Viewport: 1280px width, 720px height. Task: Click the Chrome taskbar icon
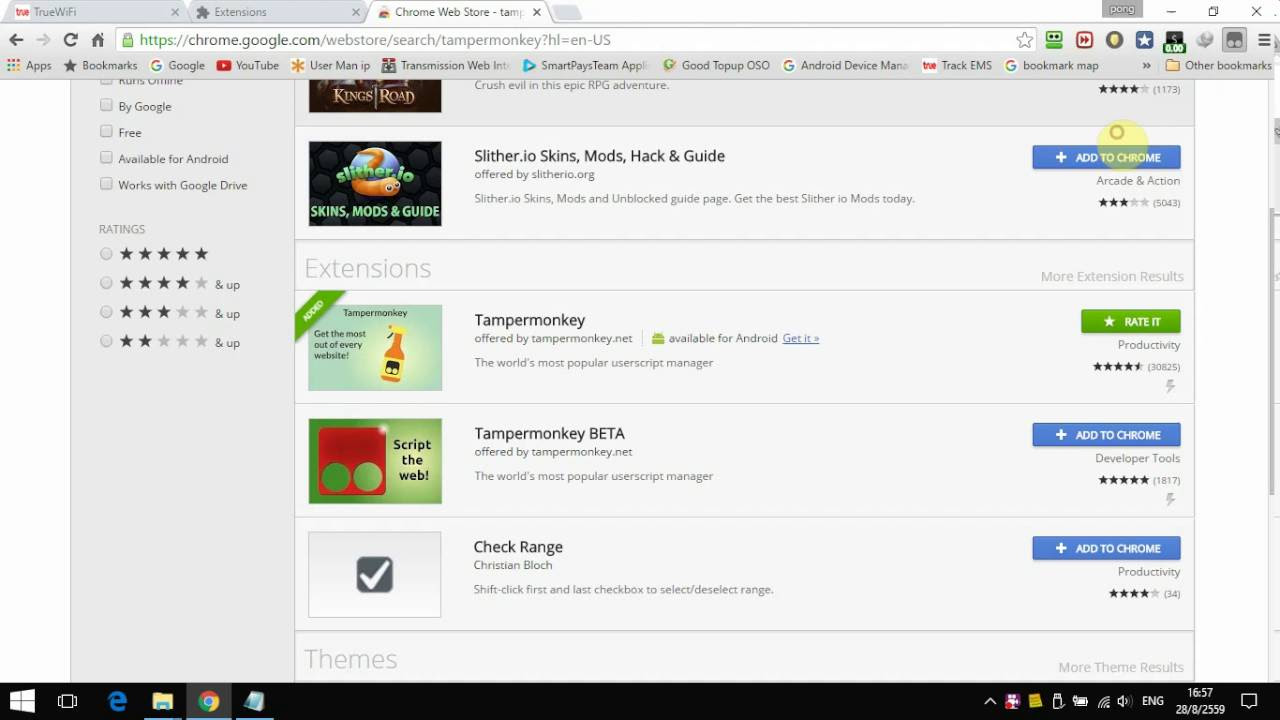pos(208,701)
